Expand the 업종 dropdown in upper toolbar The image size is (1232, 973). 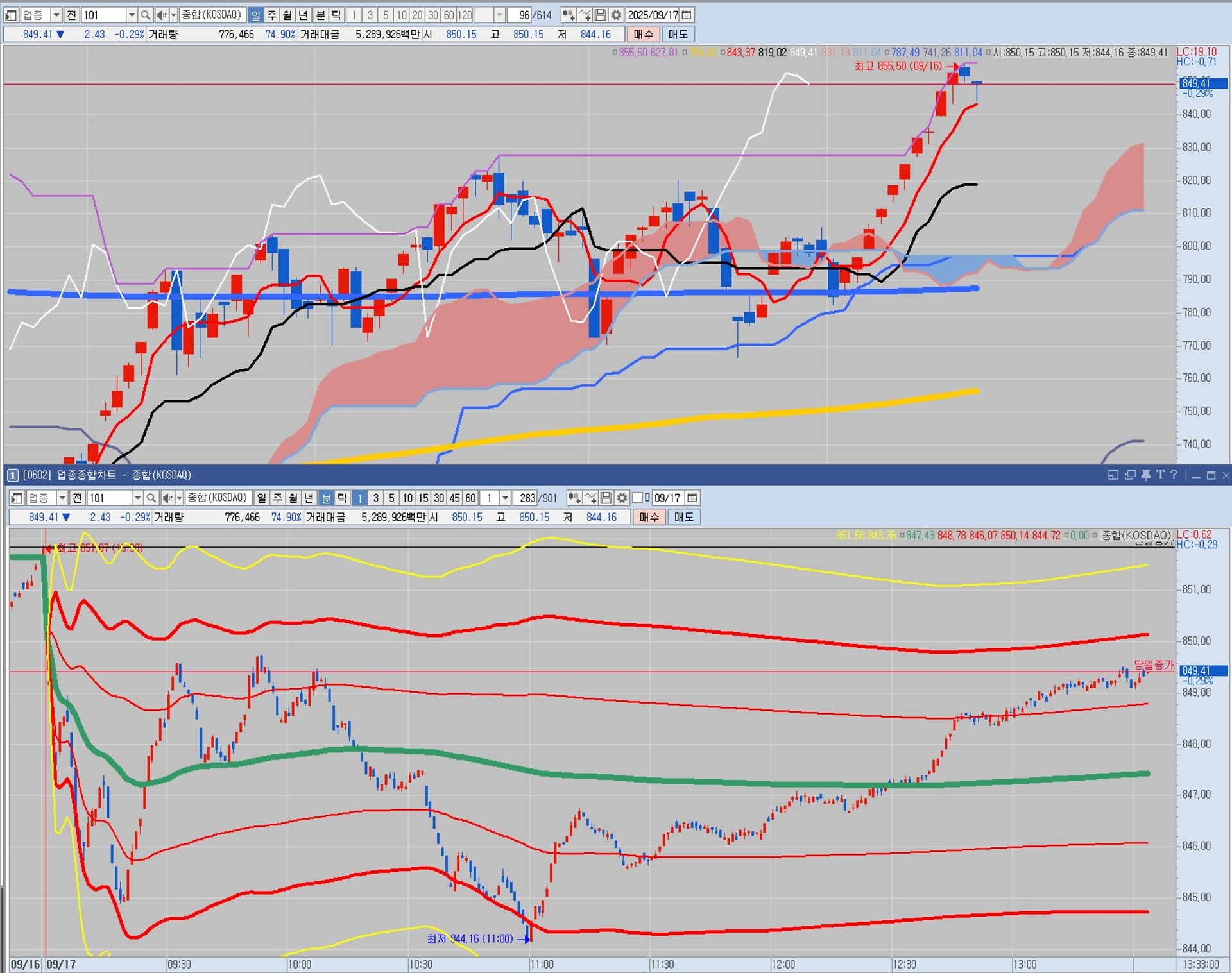pyautogui.click(x=56, y=15)
